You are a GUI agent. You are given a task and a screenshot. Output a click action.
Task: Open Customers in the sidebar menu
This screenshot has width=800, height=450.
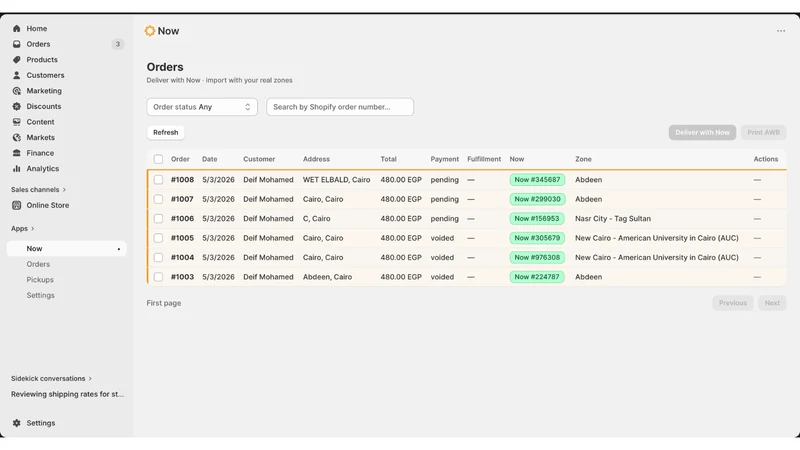click(x=45, y=75)
